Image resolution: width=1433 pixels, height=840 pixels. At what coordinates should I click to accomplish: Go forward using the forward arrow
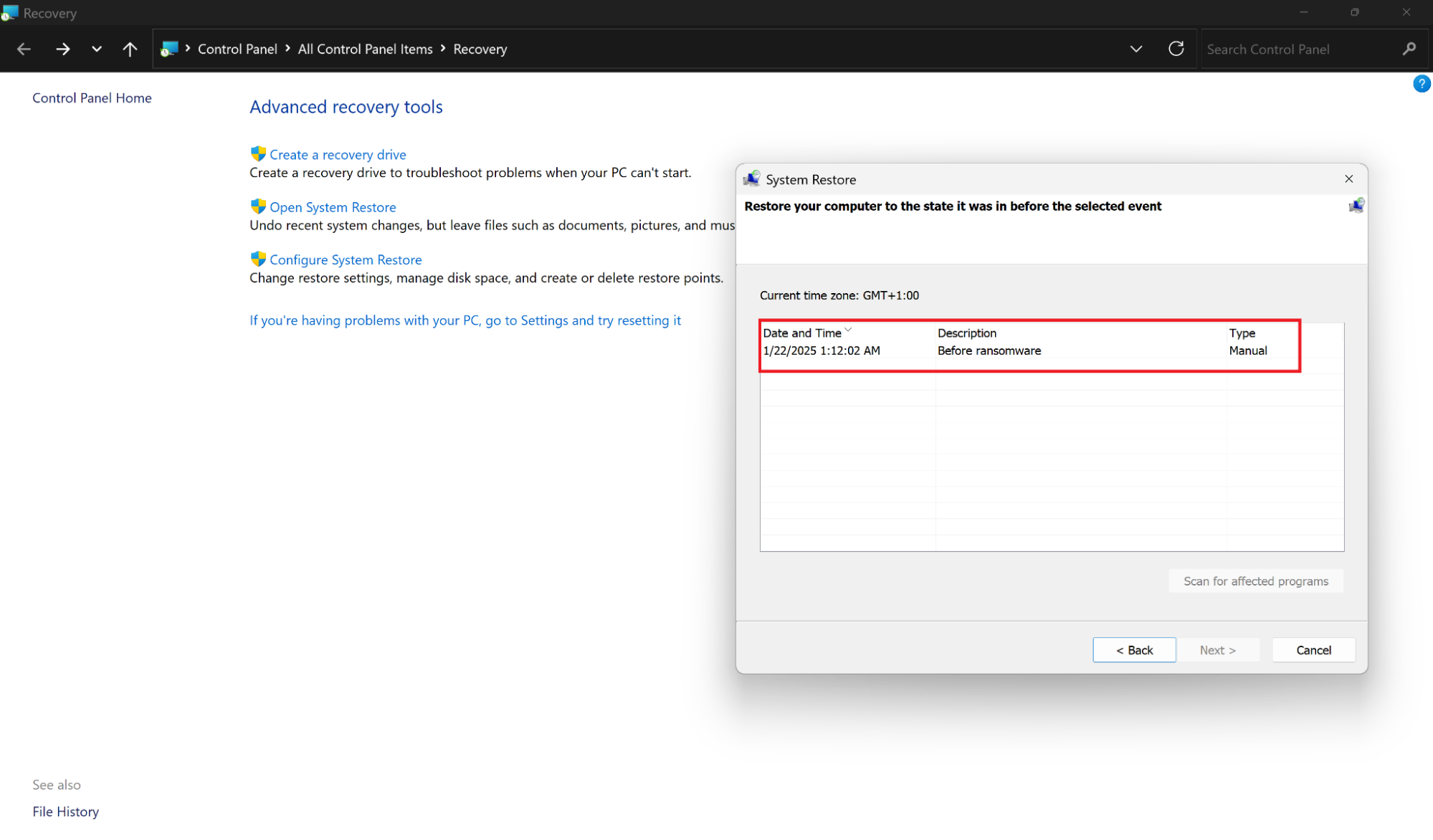pos(63,49)
